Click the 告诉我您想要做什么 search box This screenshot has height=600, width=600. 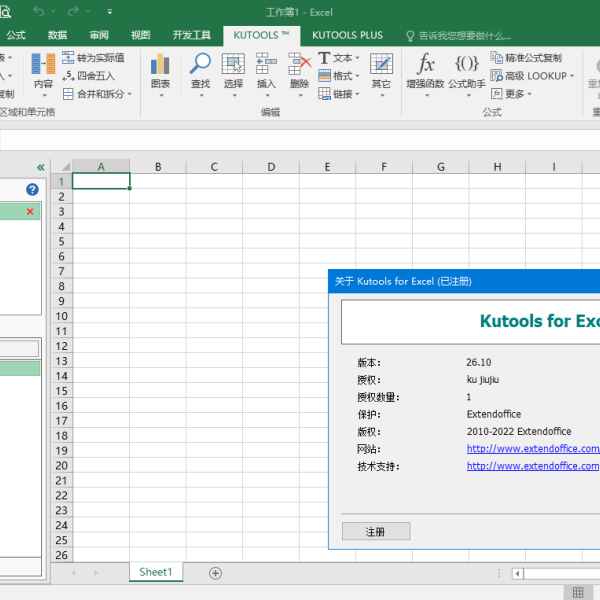tap(458, 36)
